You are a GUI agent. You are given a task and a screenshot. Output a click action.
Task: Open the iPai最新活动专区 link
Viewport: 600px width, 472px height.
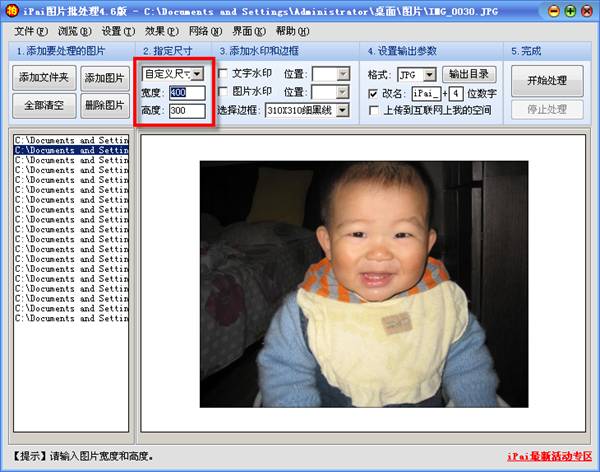coord(549,456)
